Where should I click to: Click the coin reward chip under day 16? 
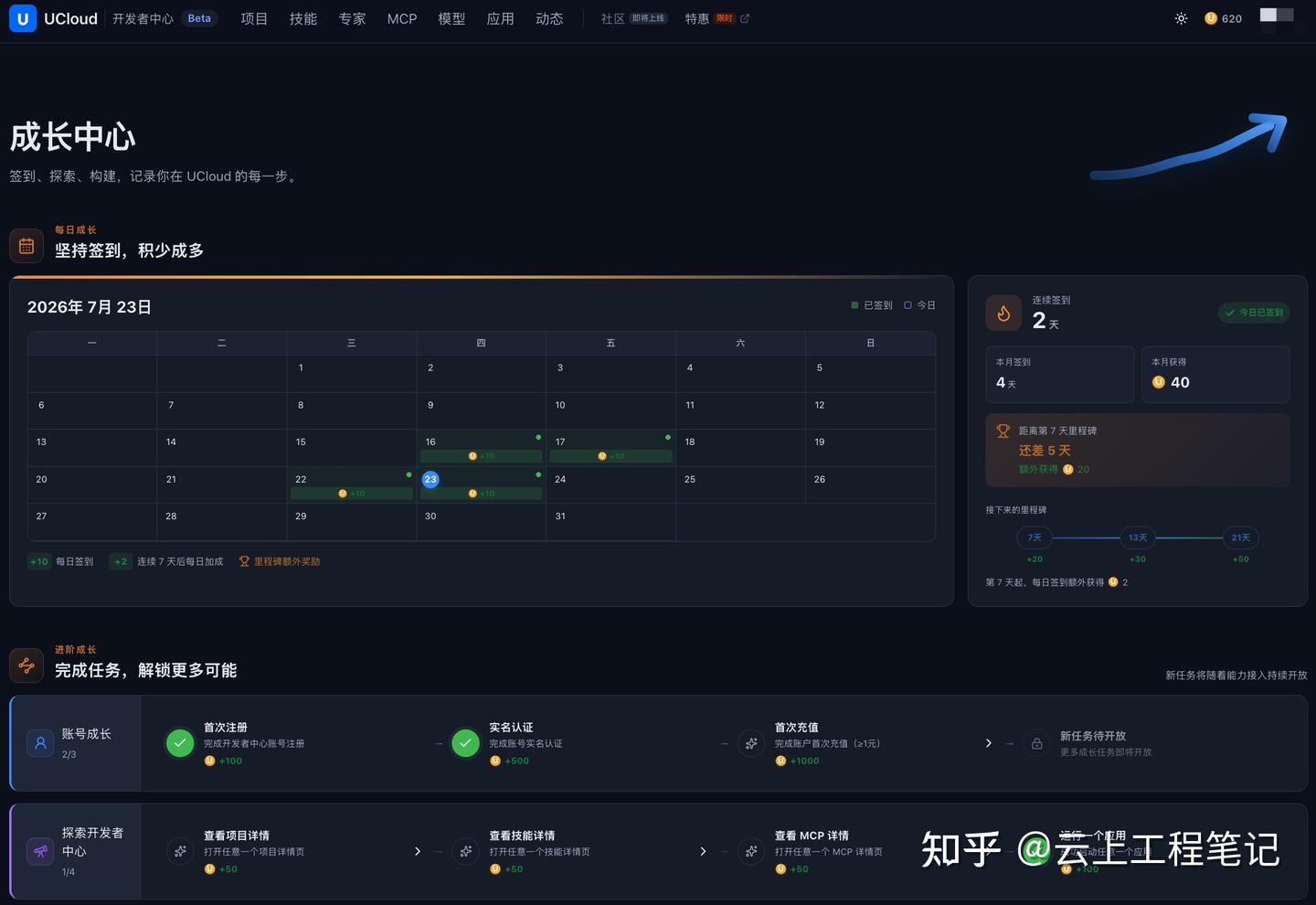click(481, 456)
